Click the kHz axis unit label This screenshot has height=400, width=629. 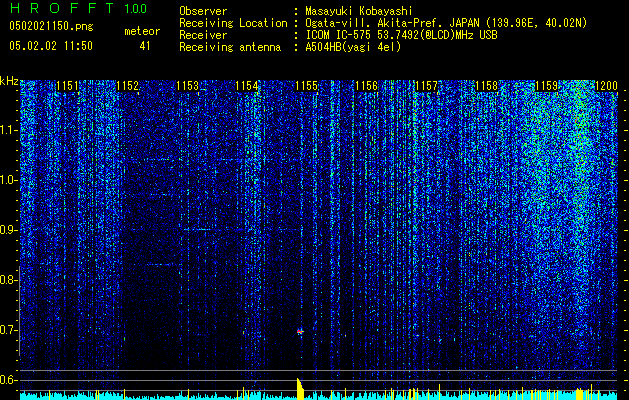pos(9,81)
